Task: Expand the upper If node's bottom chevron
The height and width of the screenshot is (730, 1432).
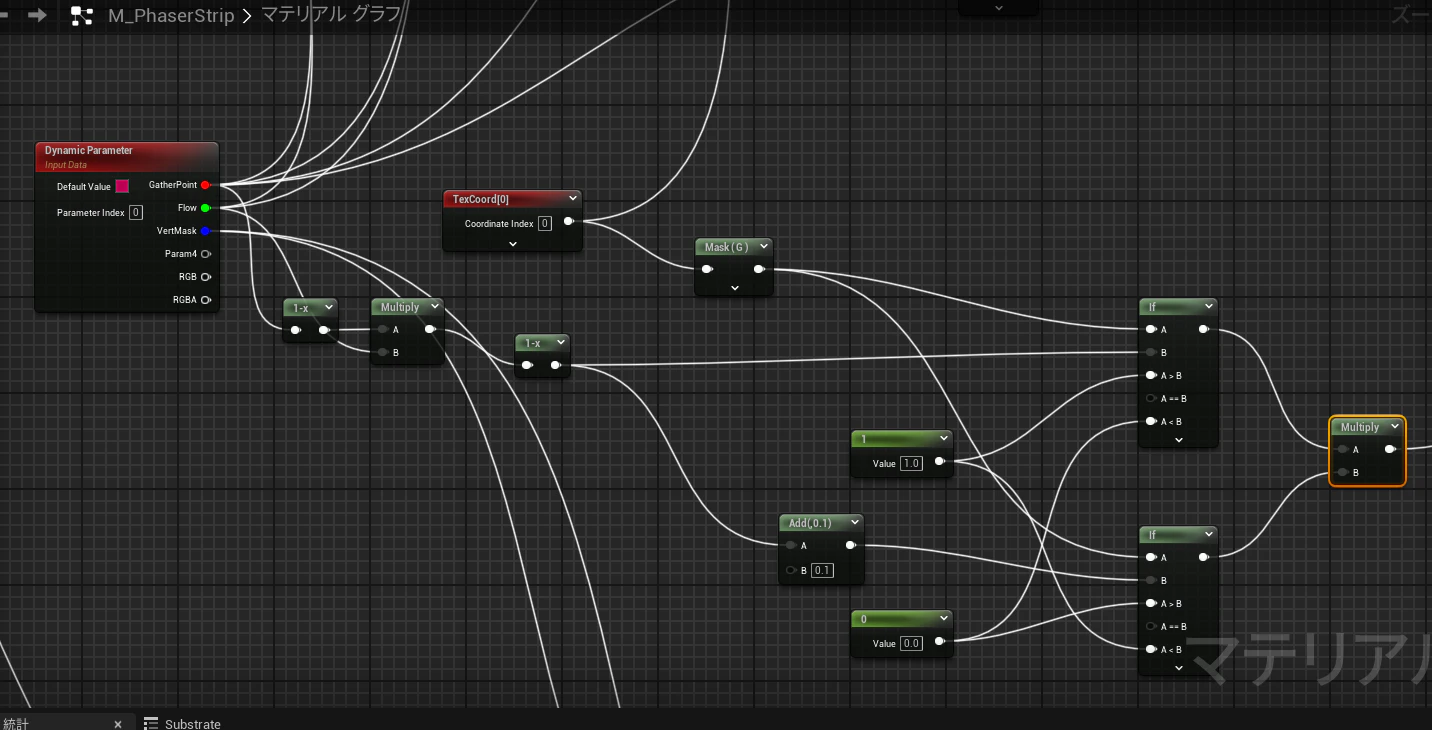Action: click(1178, 440)
